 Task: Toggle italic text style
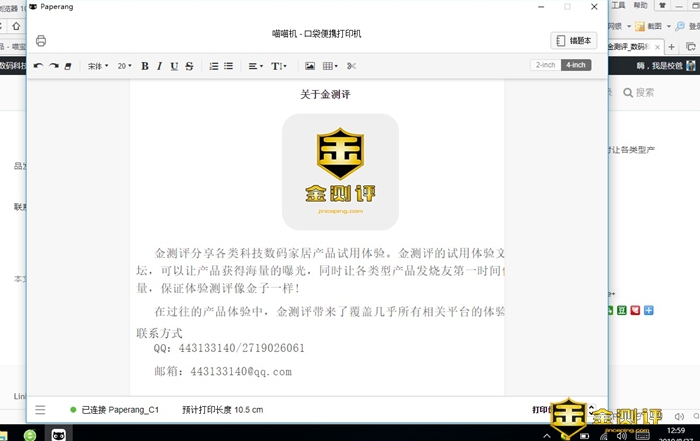point(160,66)
